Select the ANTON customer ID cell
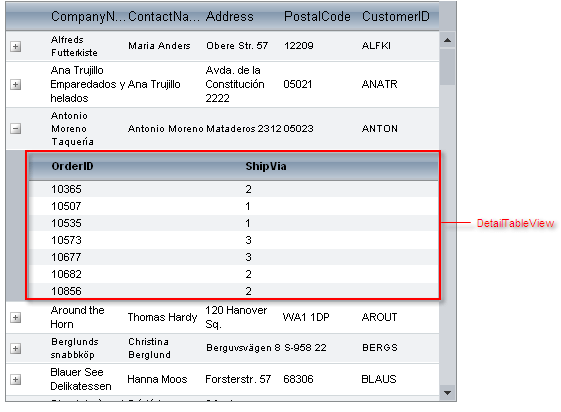 tap(380, 128)
